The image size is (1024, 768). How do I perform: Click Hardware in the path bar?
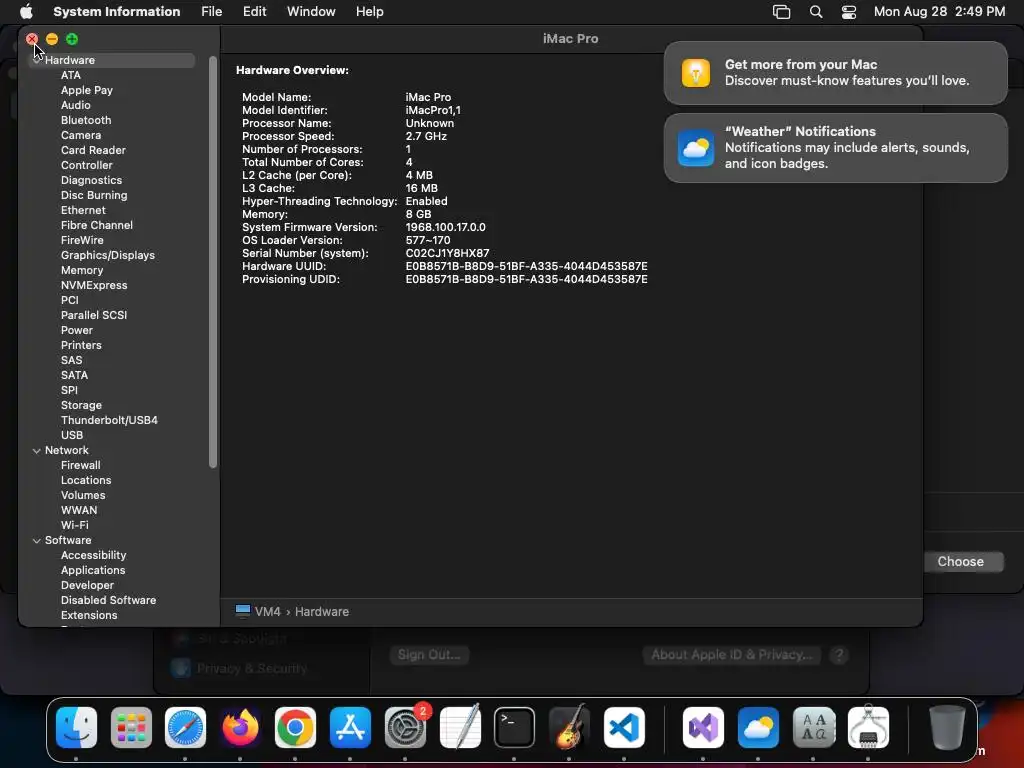pos(321,611)
